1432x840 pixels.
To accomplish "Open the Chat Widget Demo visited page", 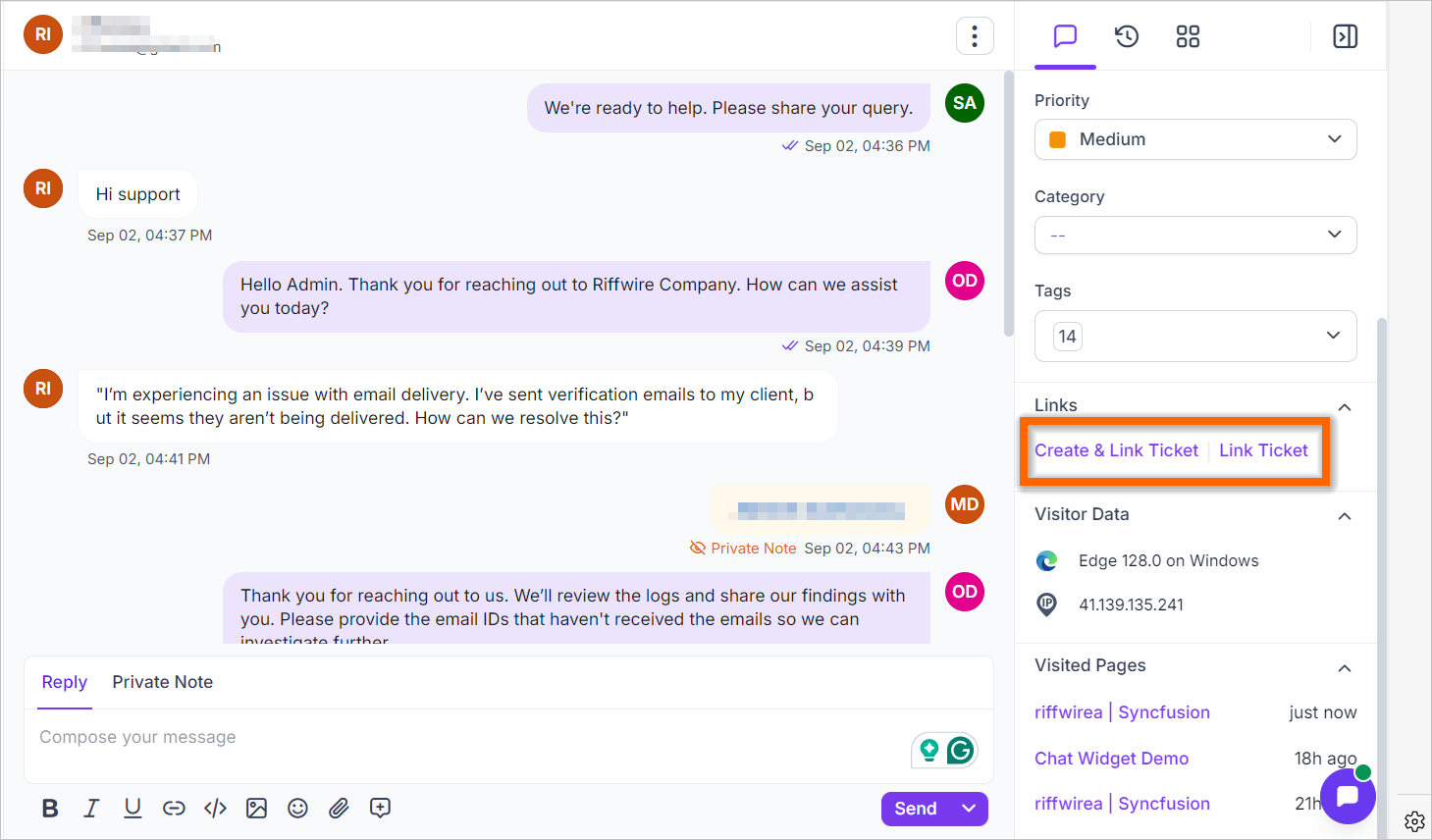I will [x=1111, y=759].
